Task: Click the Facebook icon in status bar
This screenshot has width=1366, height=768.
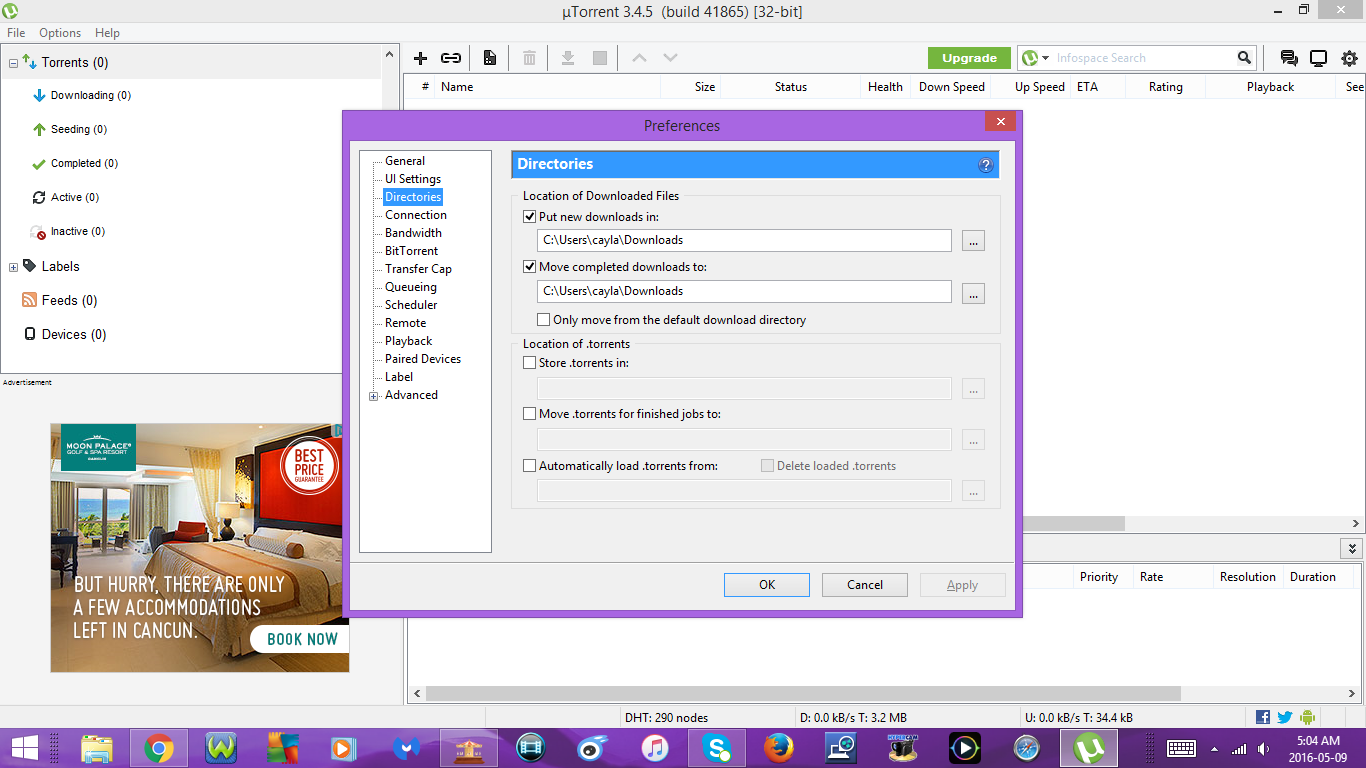Action: [1263, 717]
